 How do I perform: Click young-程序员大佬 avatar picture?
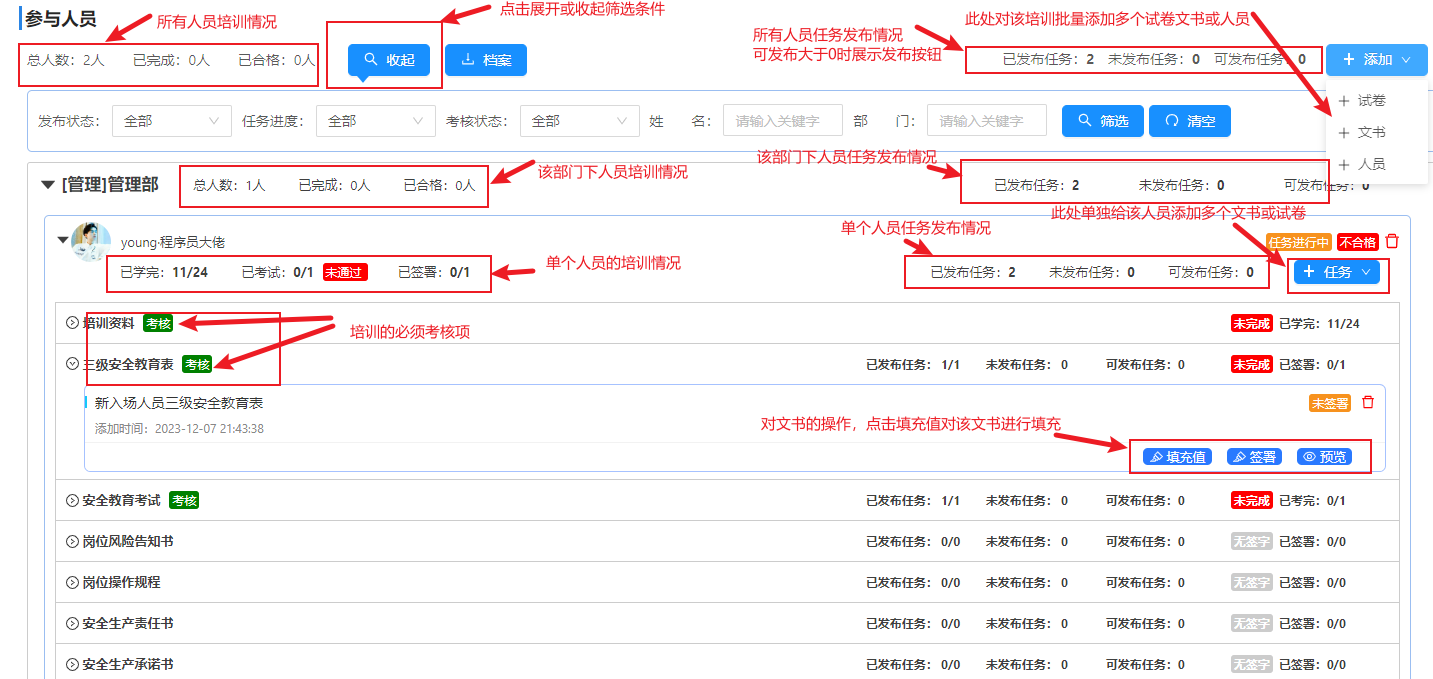91,243
